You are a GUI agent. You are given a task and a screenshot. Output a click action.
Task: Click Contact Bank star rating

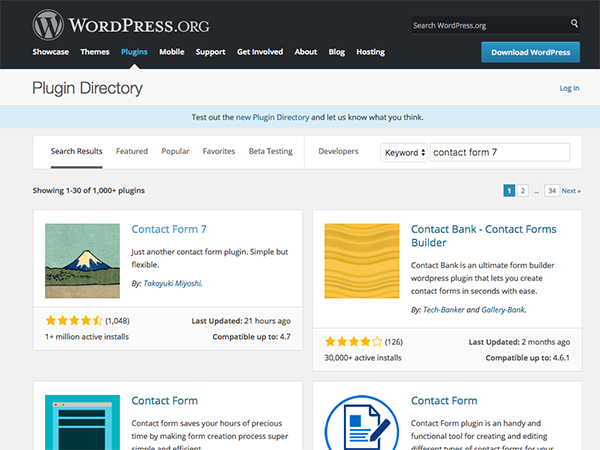354,342
